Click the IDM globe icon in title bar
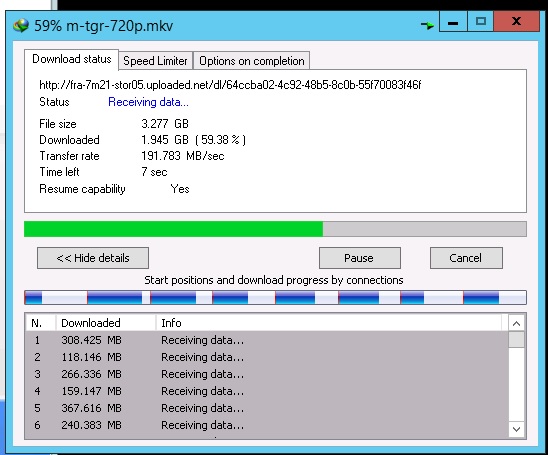 (21, 26)
